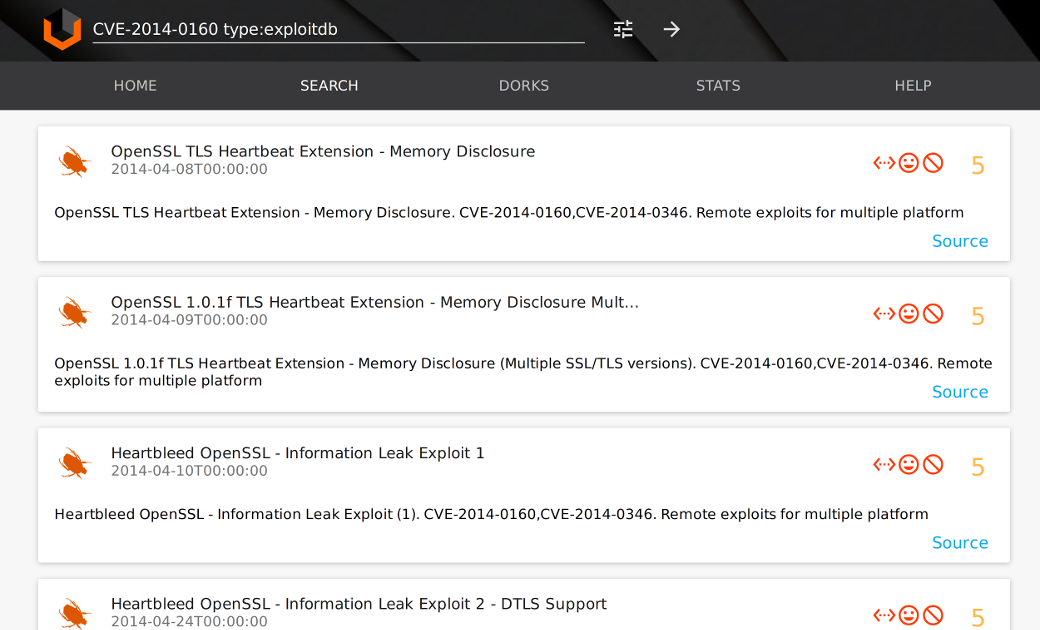Click smiley face icon in OpenSSL 1.0.1f row

point(909,313)
